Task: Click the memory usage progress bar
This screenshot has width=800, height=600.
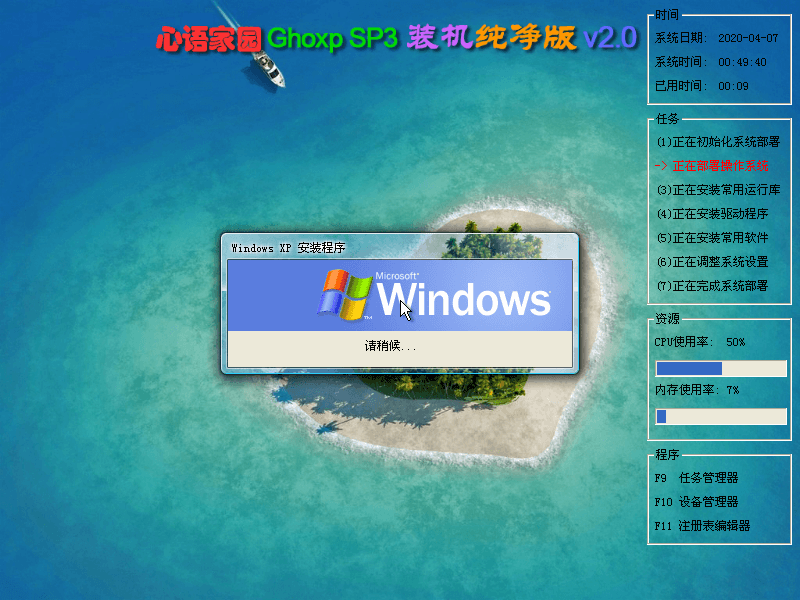Action: [721, 416]
